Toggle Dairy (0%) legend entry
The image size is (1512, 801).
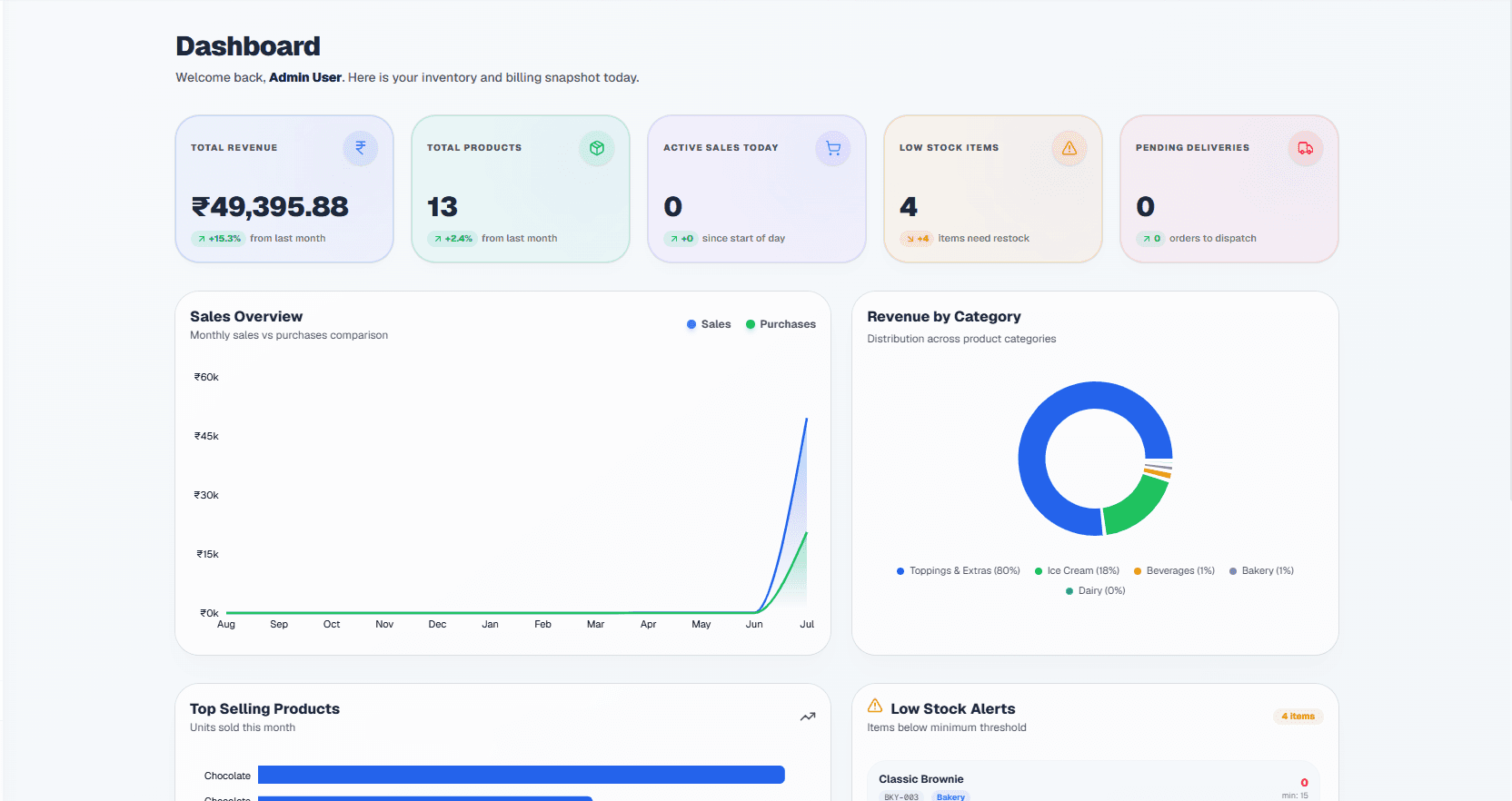point(1095,591)
